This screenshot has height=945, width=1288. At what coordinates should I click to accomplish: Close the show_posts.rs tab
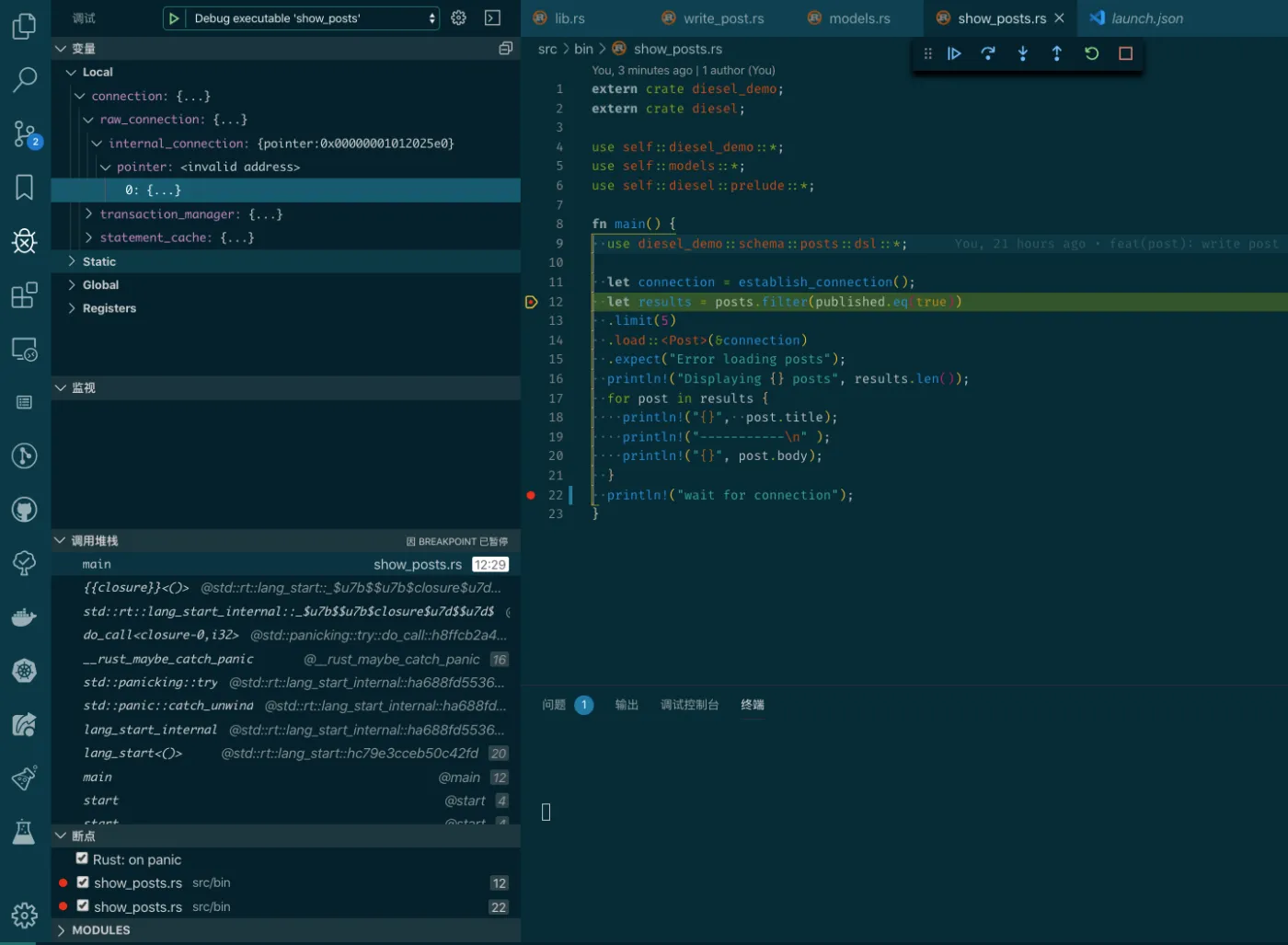[1059, 18]
